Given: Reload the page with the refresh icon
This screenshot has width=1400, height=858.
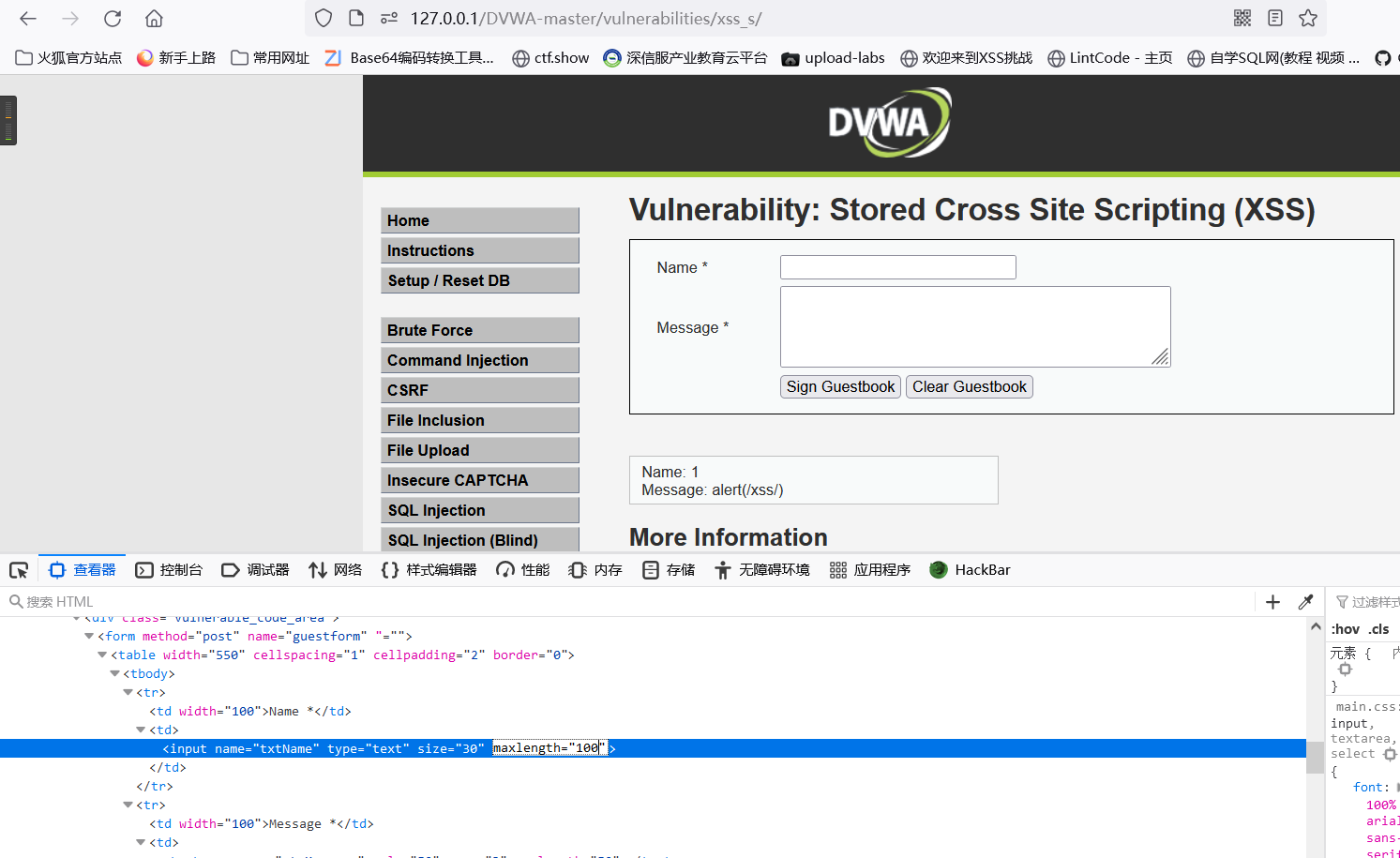Looking at the screenshot, I should click(x=113, y=18).
